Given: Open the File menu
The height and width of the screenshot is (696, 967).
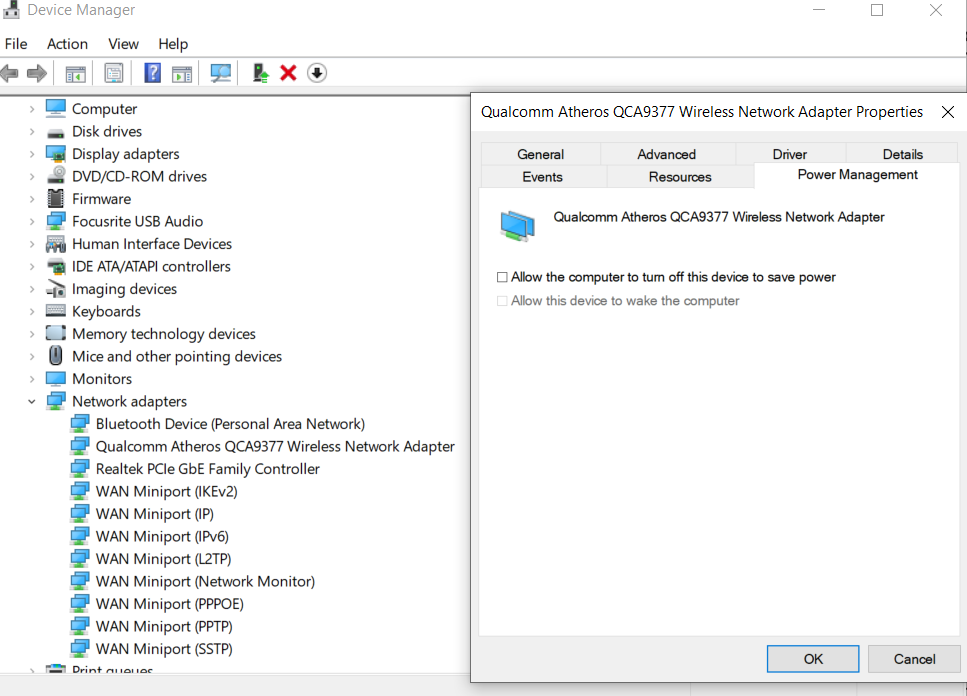Looking at the screenshot, I should point(16,44).
